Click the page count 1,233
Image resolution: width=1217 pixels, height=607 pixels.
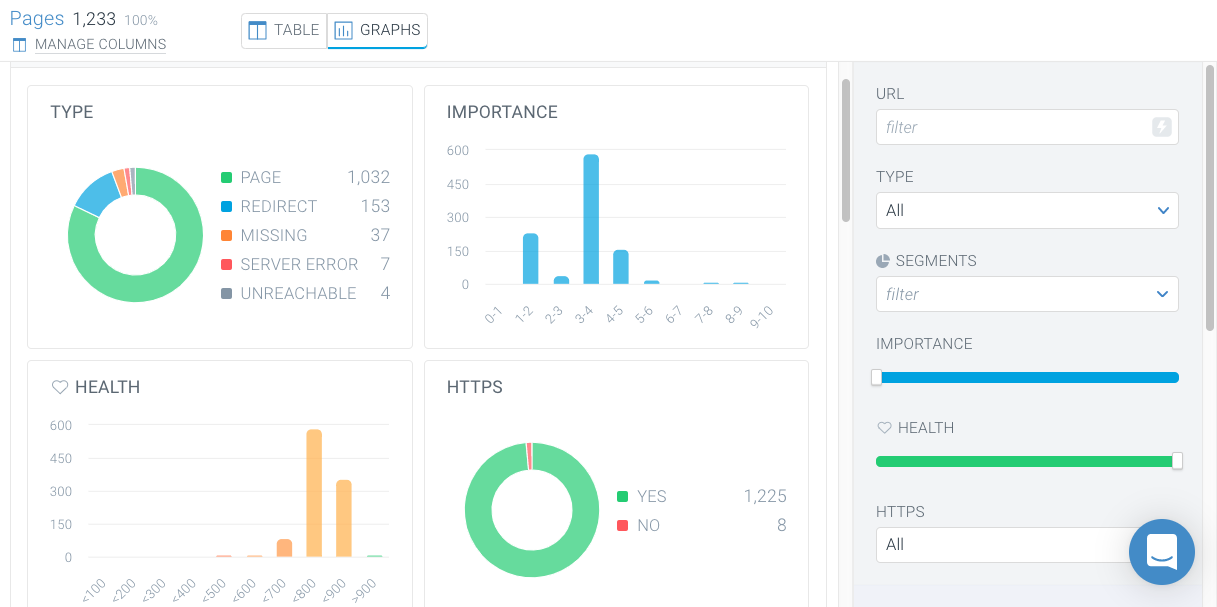(94, 19)
